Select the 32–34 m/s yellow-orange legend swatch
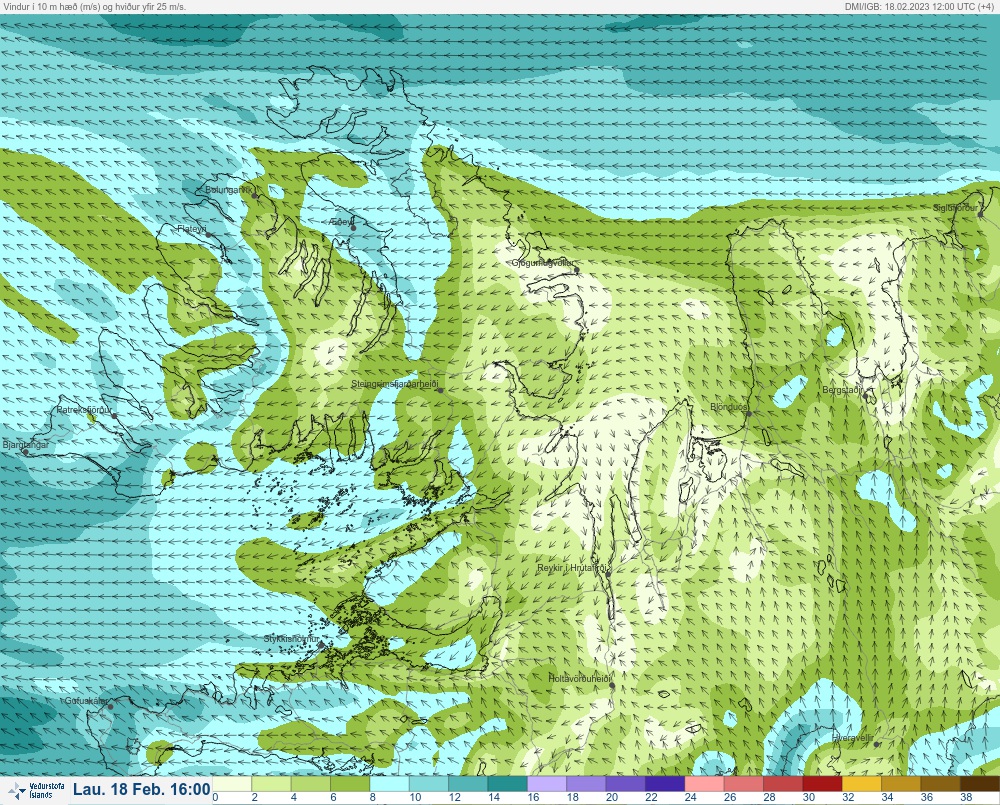 862,783
